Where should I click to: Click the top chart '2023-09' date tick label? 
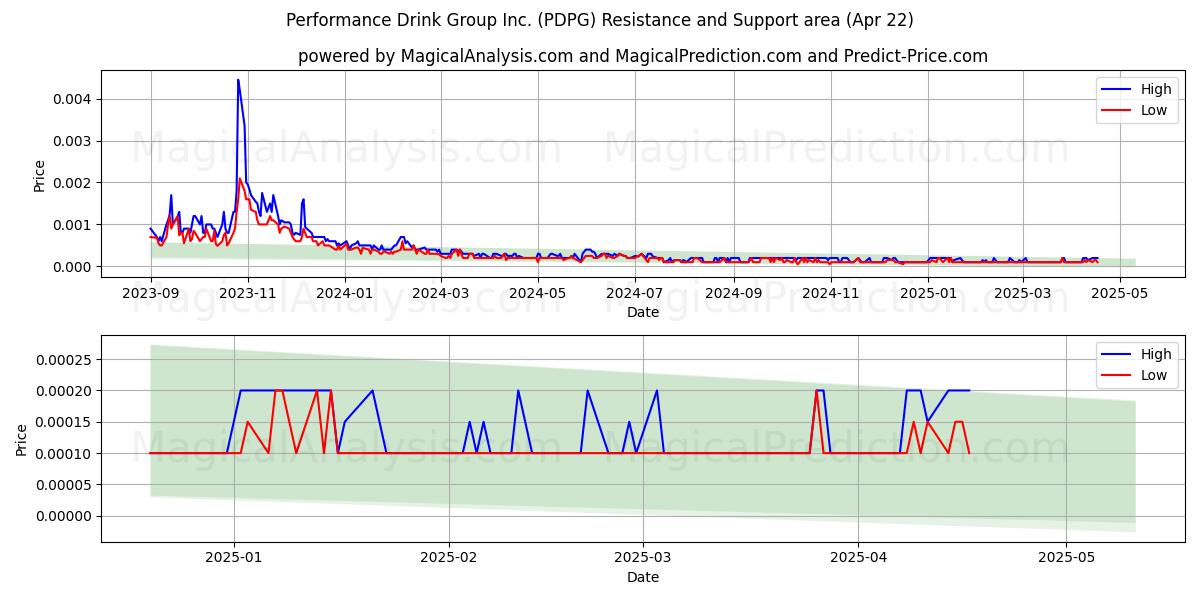[x=151, y=293]
